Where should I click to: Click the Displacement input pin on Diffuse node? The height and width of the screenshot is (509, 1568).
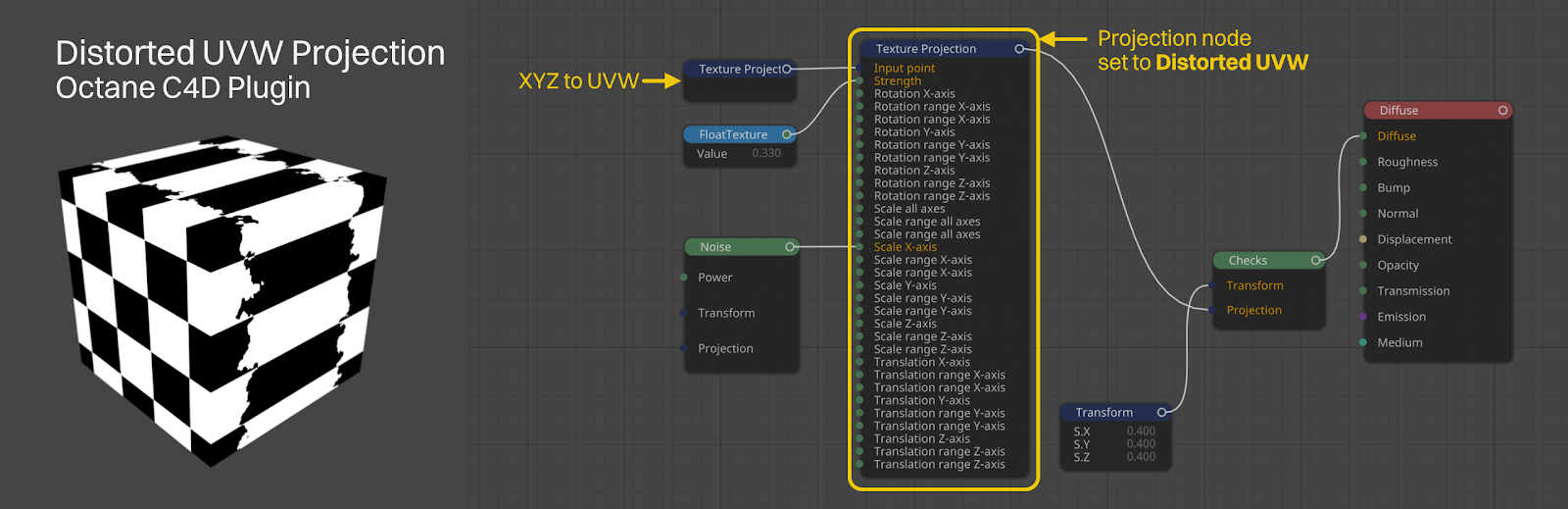[x=1363, y=239]
